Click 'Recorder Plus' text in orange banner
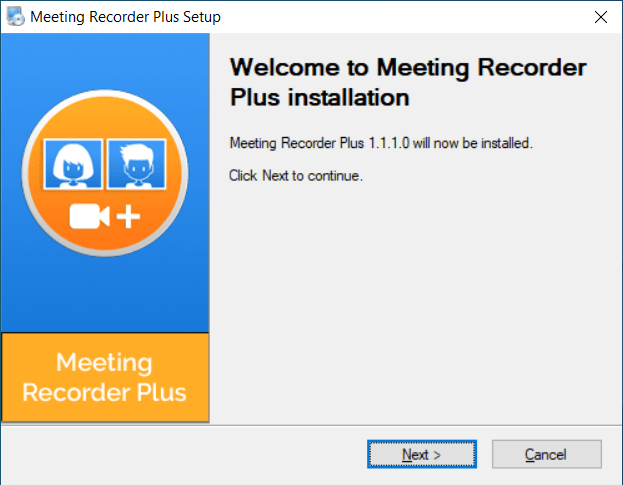This screenshot has height=485, width=623. pyautogui.click(x=104, y=392)
